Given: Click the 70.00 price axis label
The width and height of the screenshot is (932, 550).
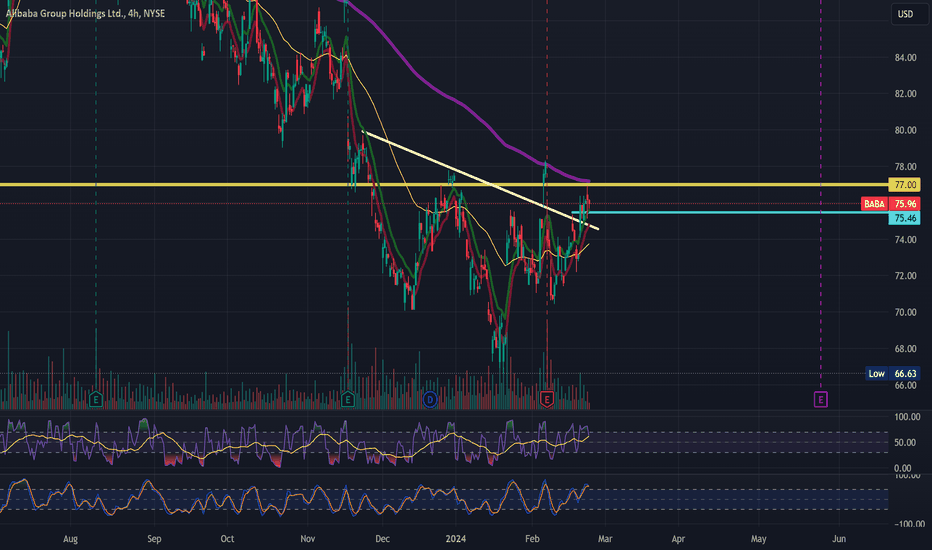Looking at the screenshot, I should 905,312.
